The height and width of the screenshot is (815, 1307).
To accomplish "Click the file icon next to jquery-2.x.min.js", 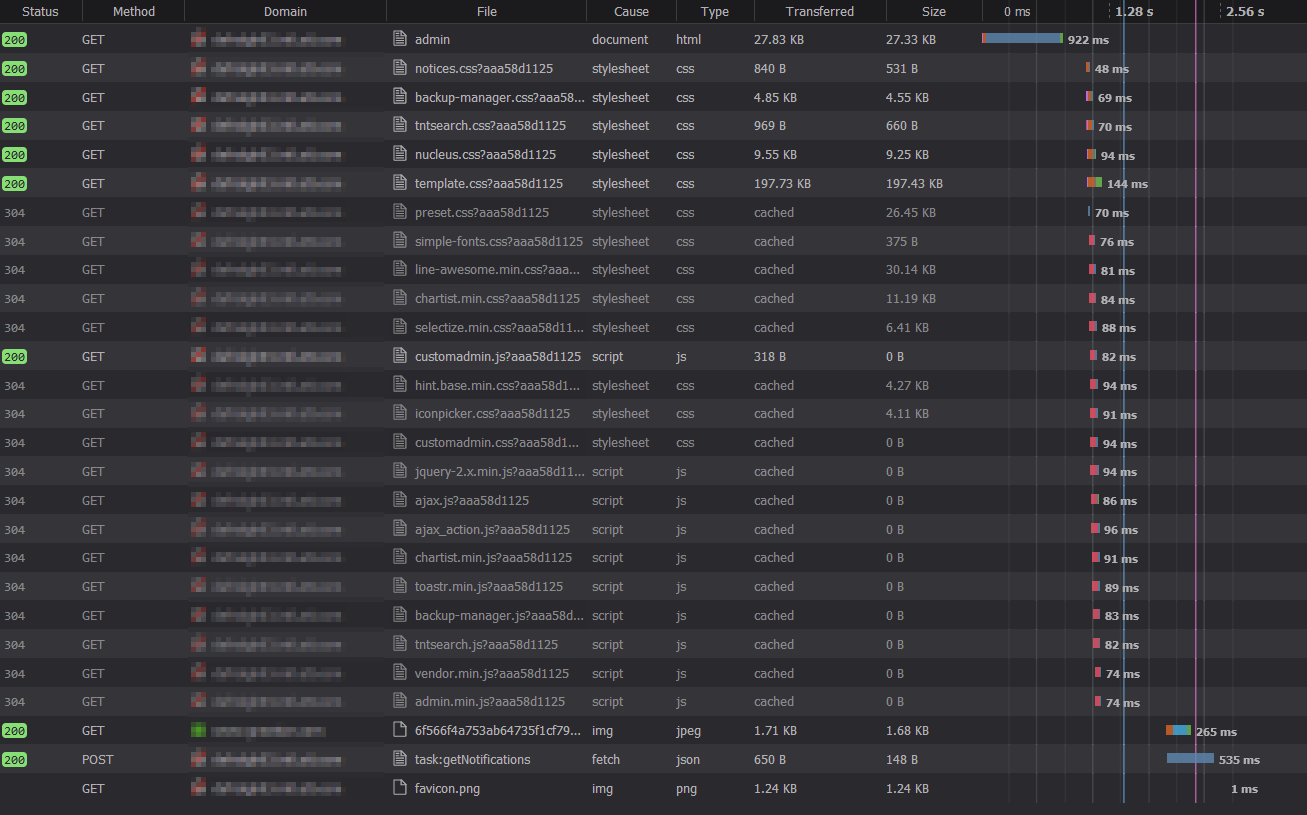I will coord(398,471).
